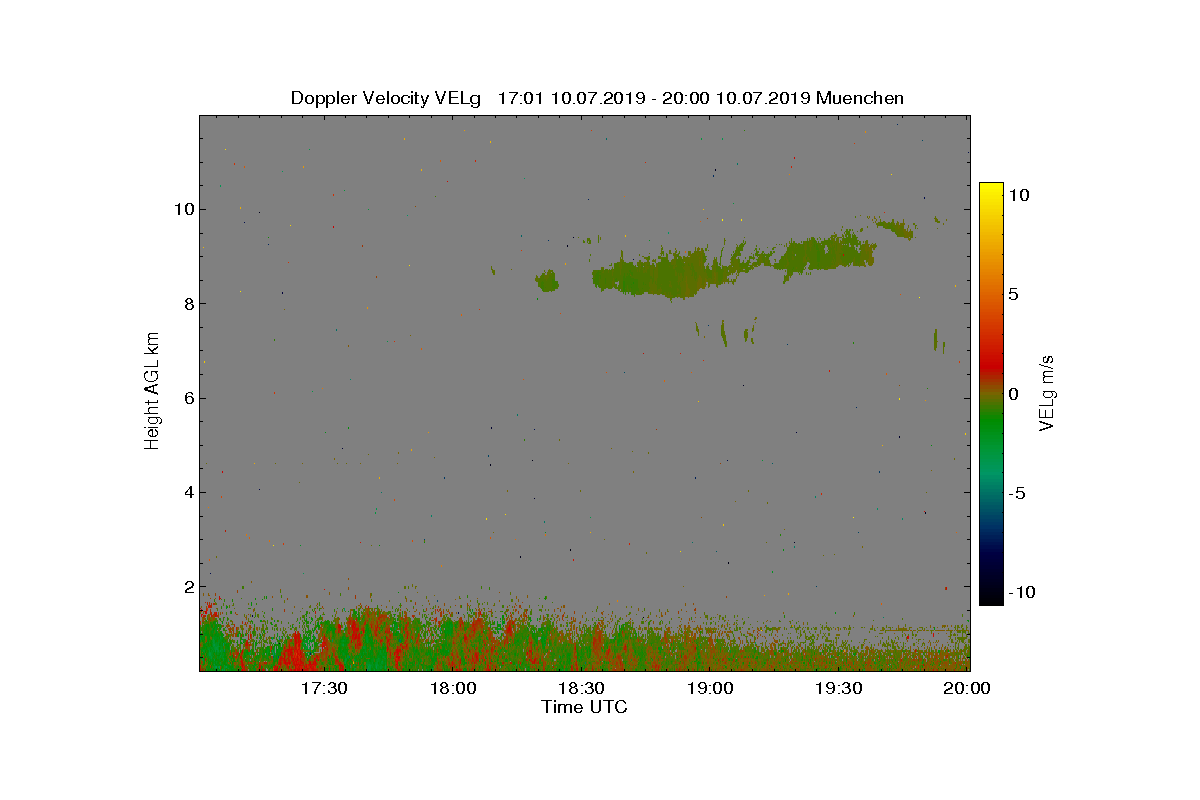
Task: Click the small cloud patch near 18:20
Action: (547, 281)
